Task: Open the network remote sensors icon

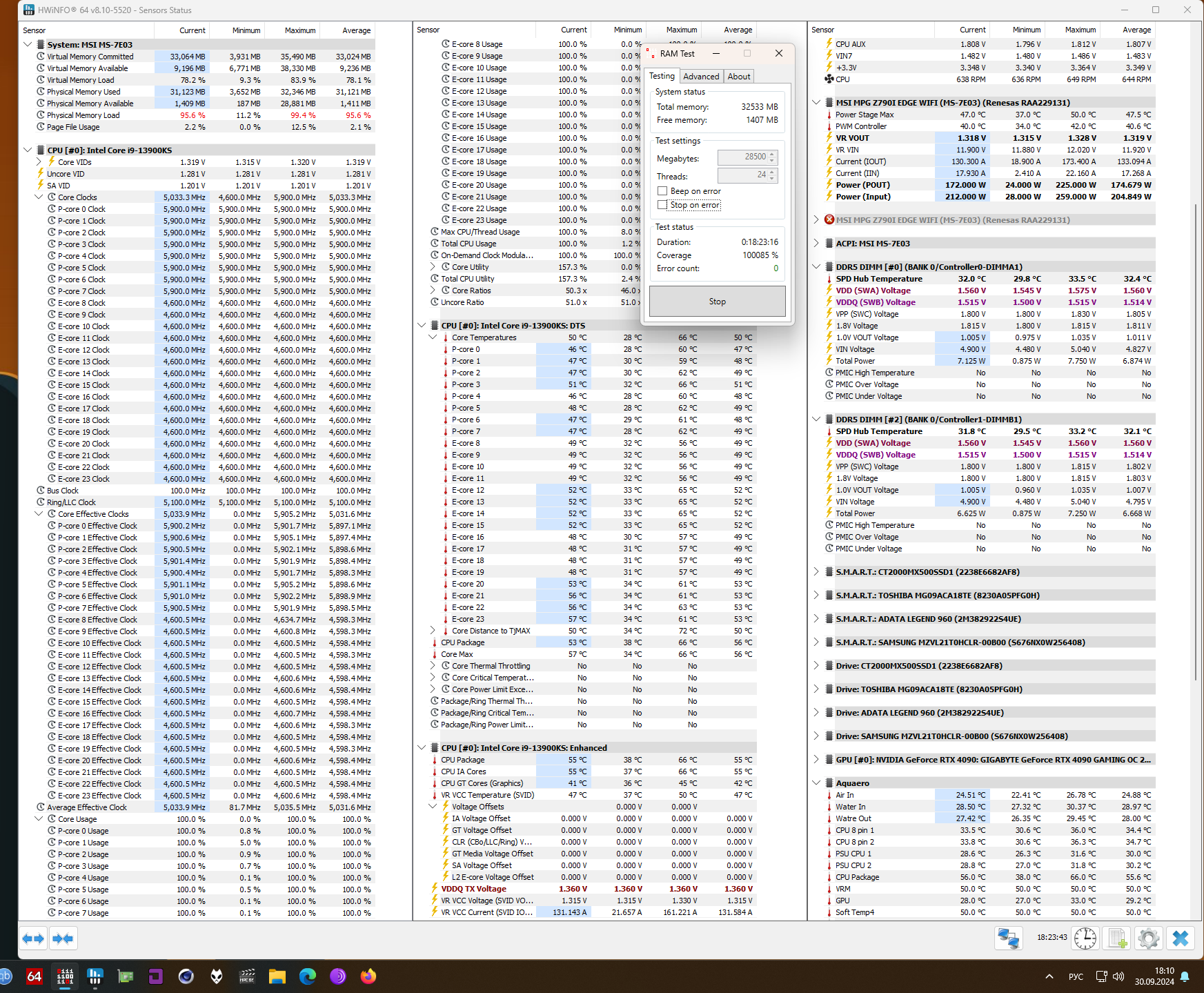Action: point(1009,938)
